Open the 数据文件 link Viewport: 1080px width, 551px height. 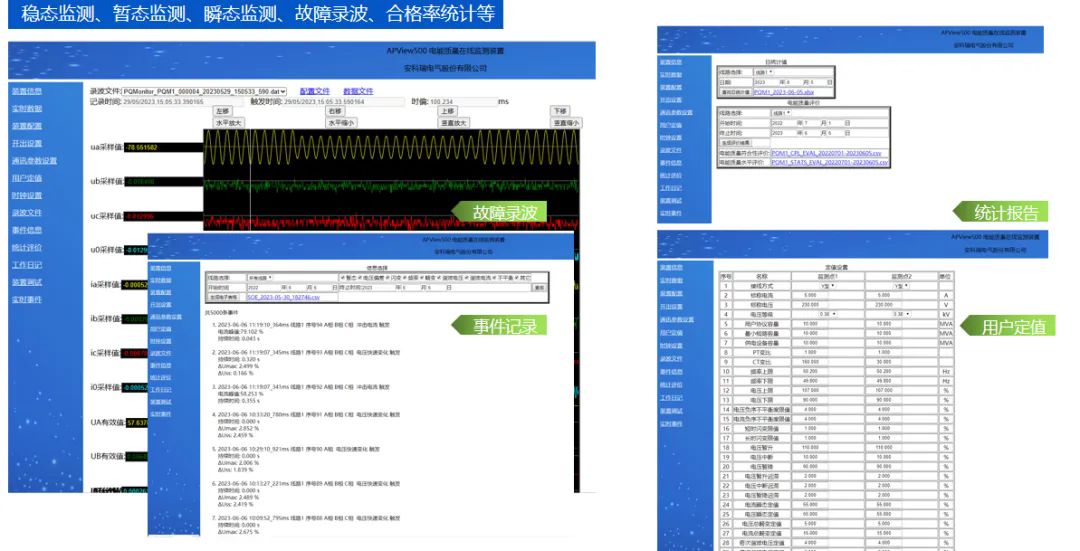(x=358, y=91)
